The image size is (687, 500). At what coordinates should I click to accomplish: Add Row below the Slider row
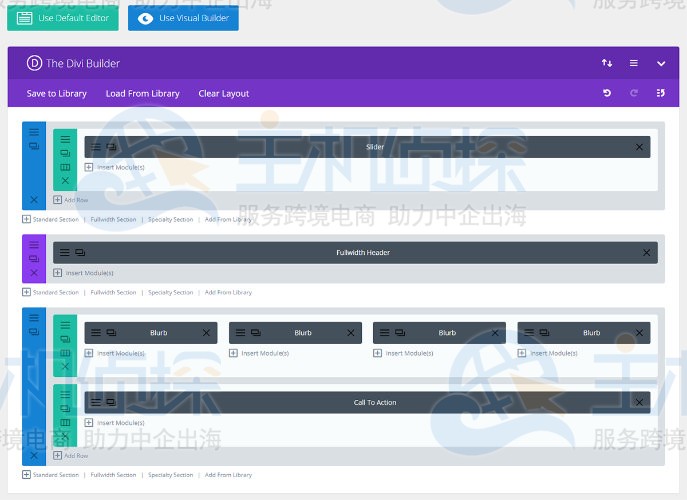click(71, 200)
